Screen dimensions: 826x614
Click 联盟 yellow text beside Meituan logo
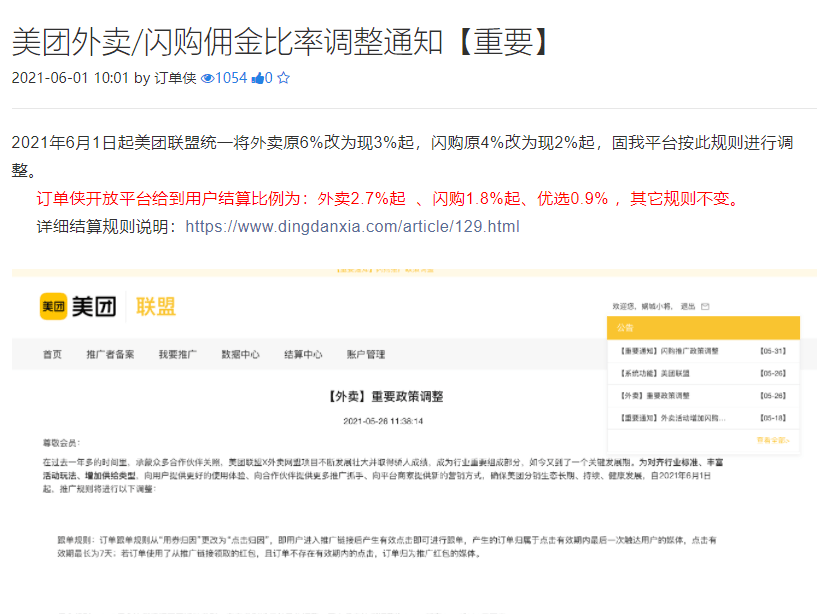(x=156, y=306)
